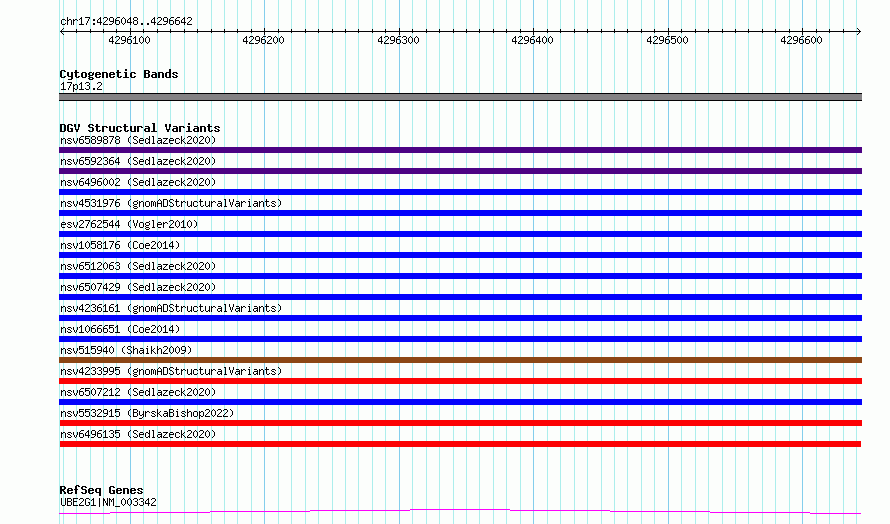Click the ruler's left arrowhead
The height and width of the screenshot is (524, 890).
(x=62, y=32)
